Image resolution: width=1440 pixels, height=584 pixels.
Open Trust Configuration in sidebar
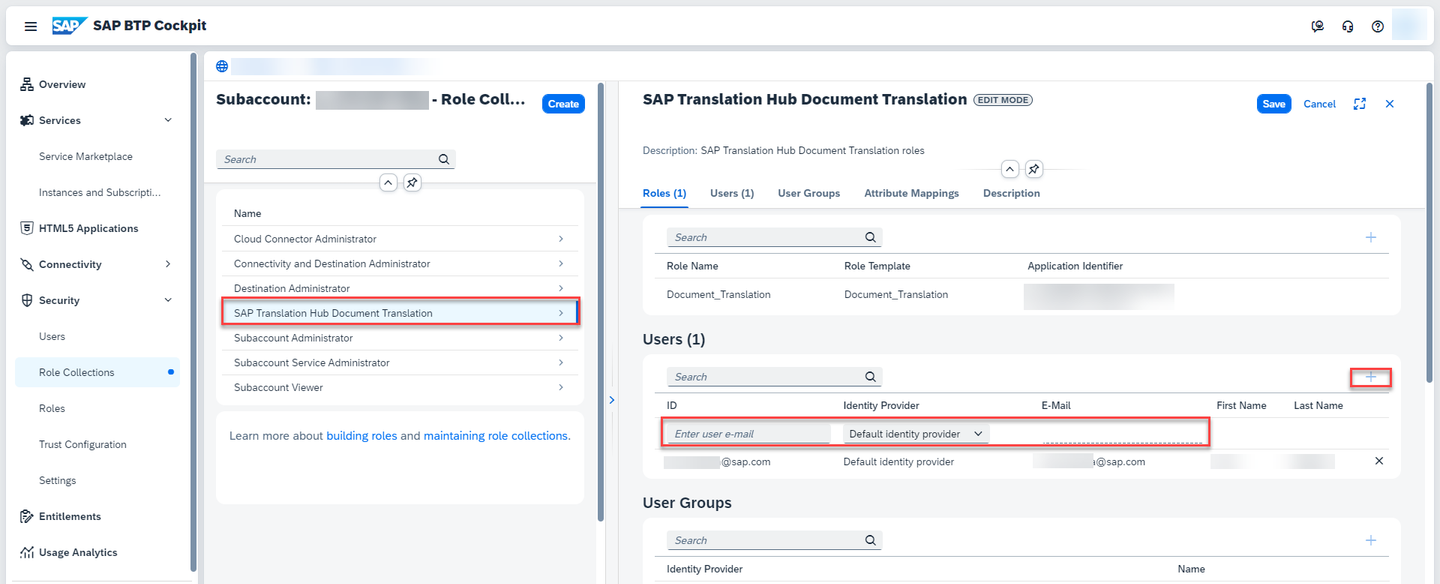tap(83, 444)
